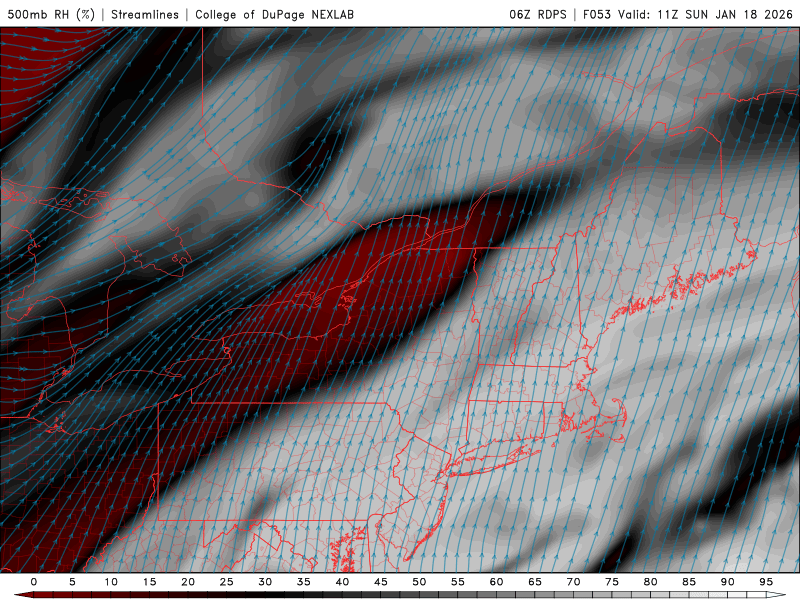The height and width of the screenshot is (600, 800).
Task: Click the color scale label "5"
Action: pos(72,582)
